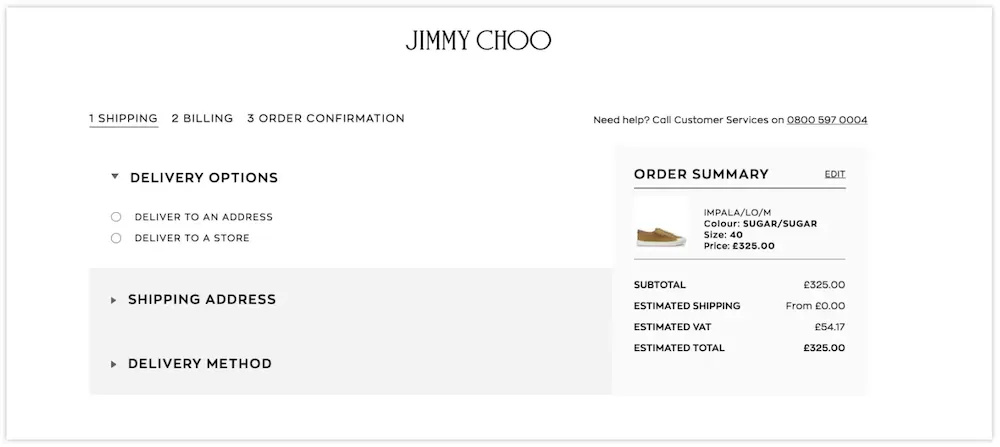This screenshot has height=447, width=1000.
Task: Go to the 2 Billing step
Action: coord(202,119)
